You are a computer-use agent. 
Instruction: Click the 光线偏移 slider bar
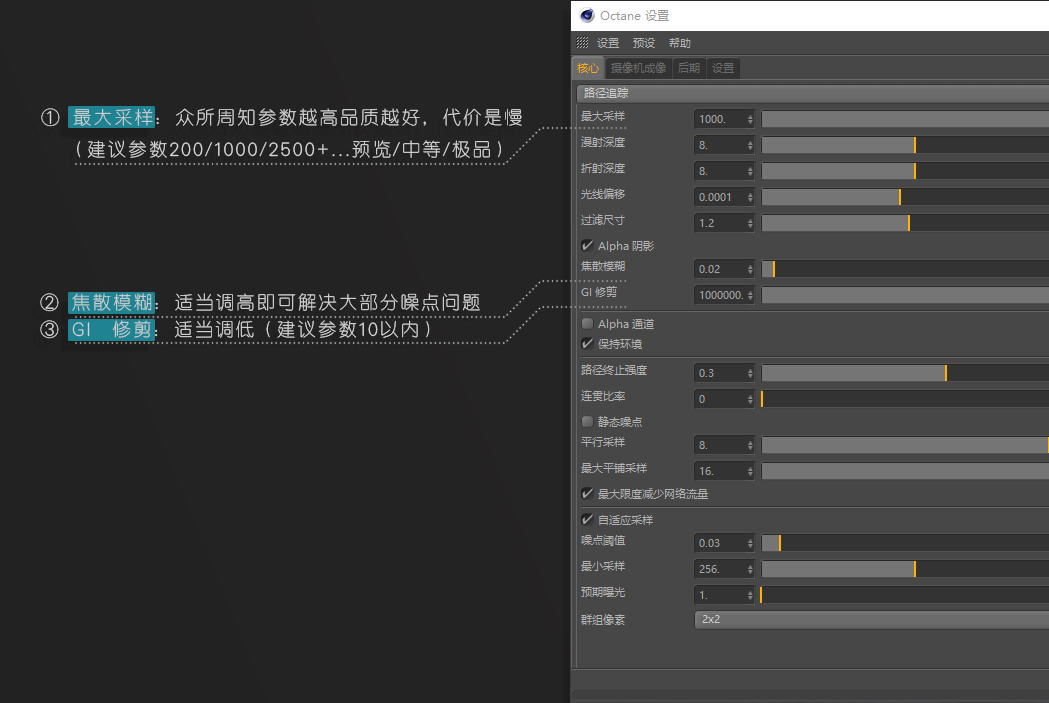coord(905,197)
